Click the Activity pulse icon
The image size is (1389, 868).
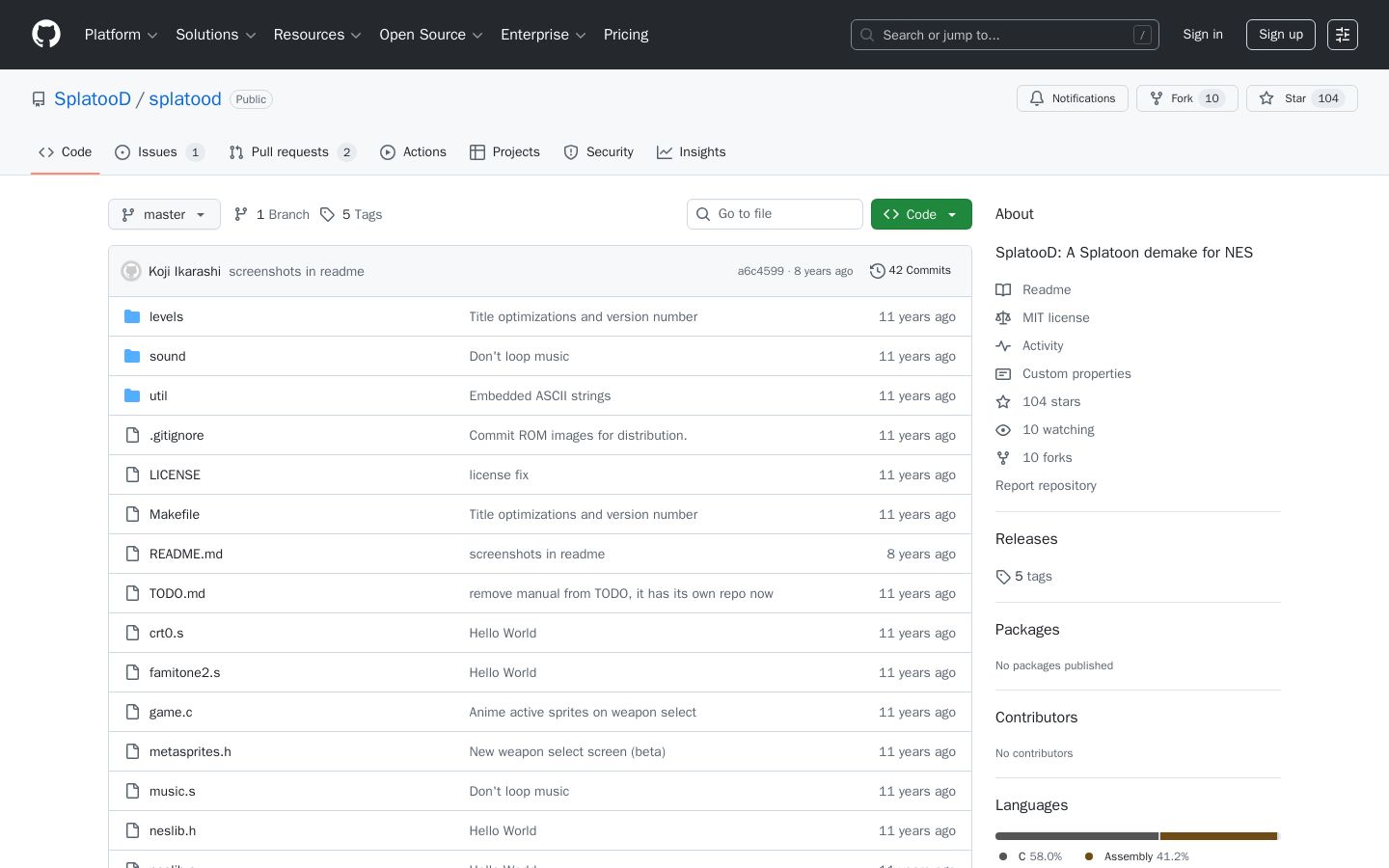point(1003,345)
